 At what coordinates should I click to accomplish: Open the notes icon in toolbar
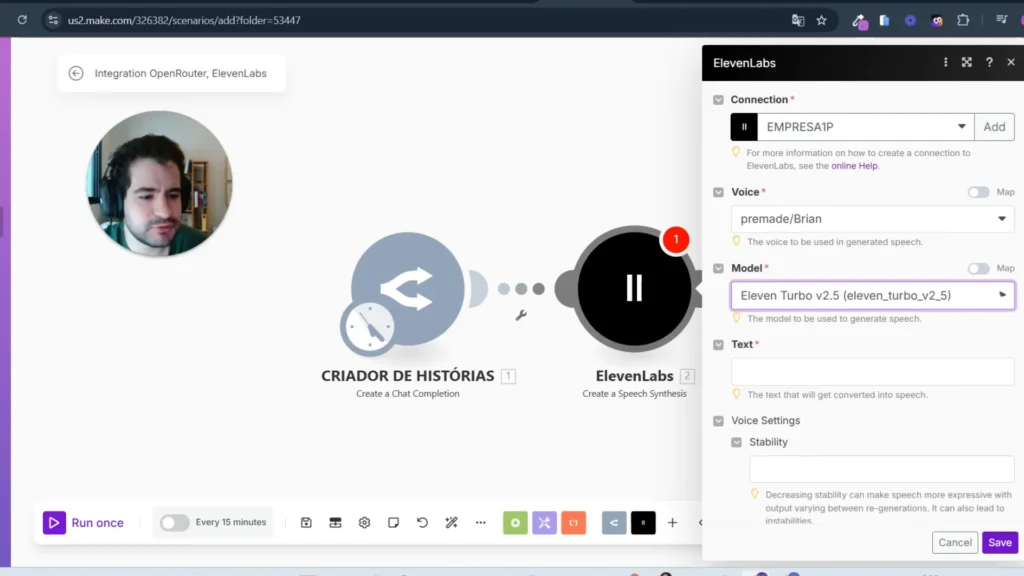(x=393, y=522)
